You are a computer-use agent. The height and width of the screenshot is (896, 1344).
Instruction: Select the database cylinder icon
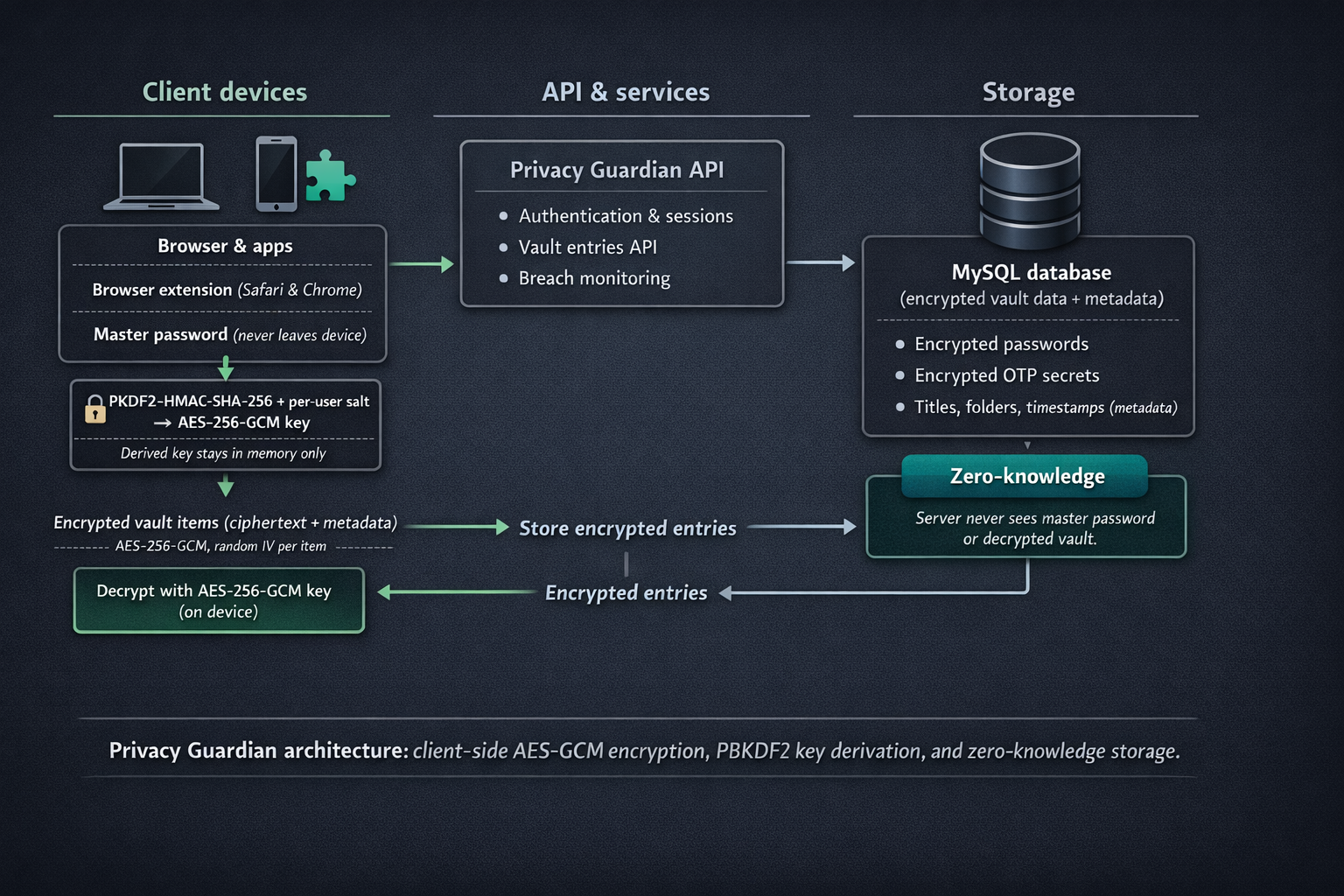click(x=1029, y=190)
